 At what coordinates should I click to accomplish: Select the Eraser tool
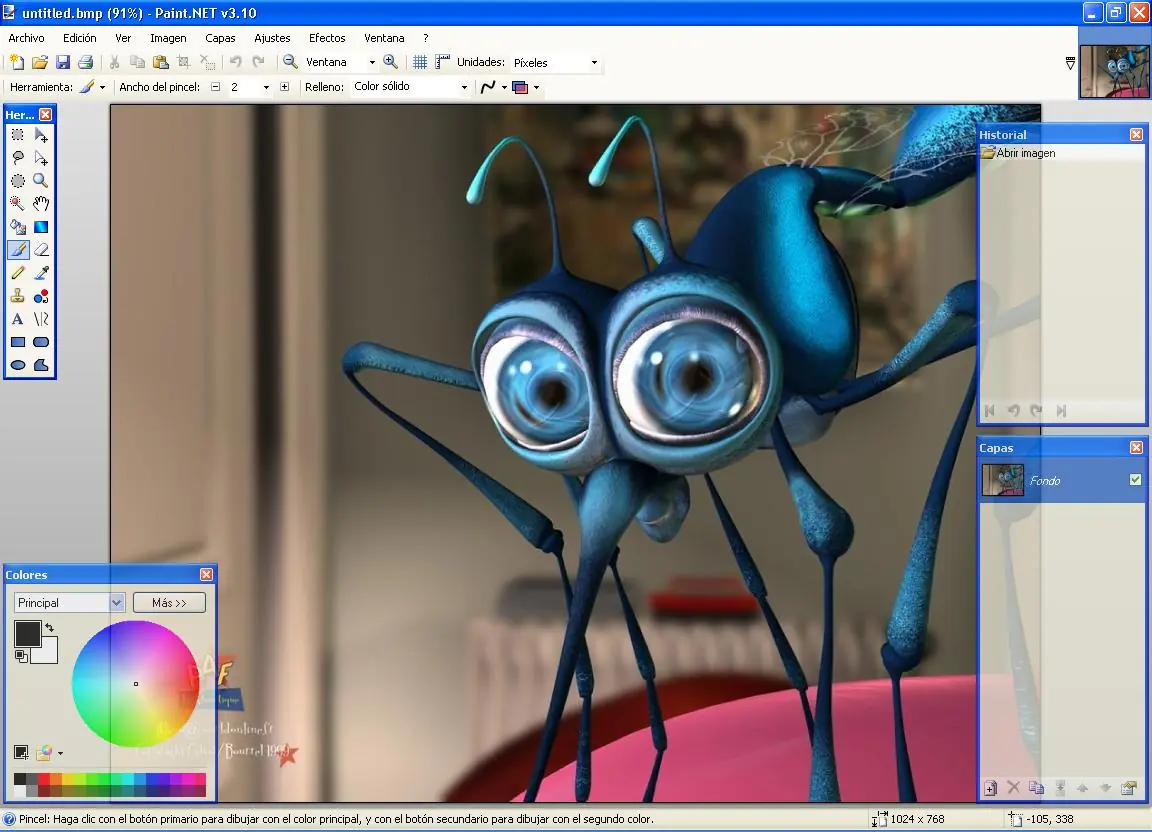click(41, 250)
